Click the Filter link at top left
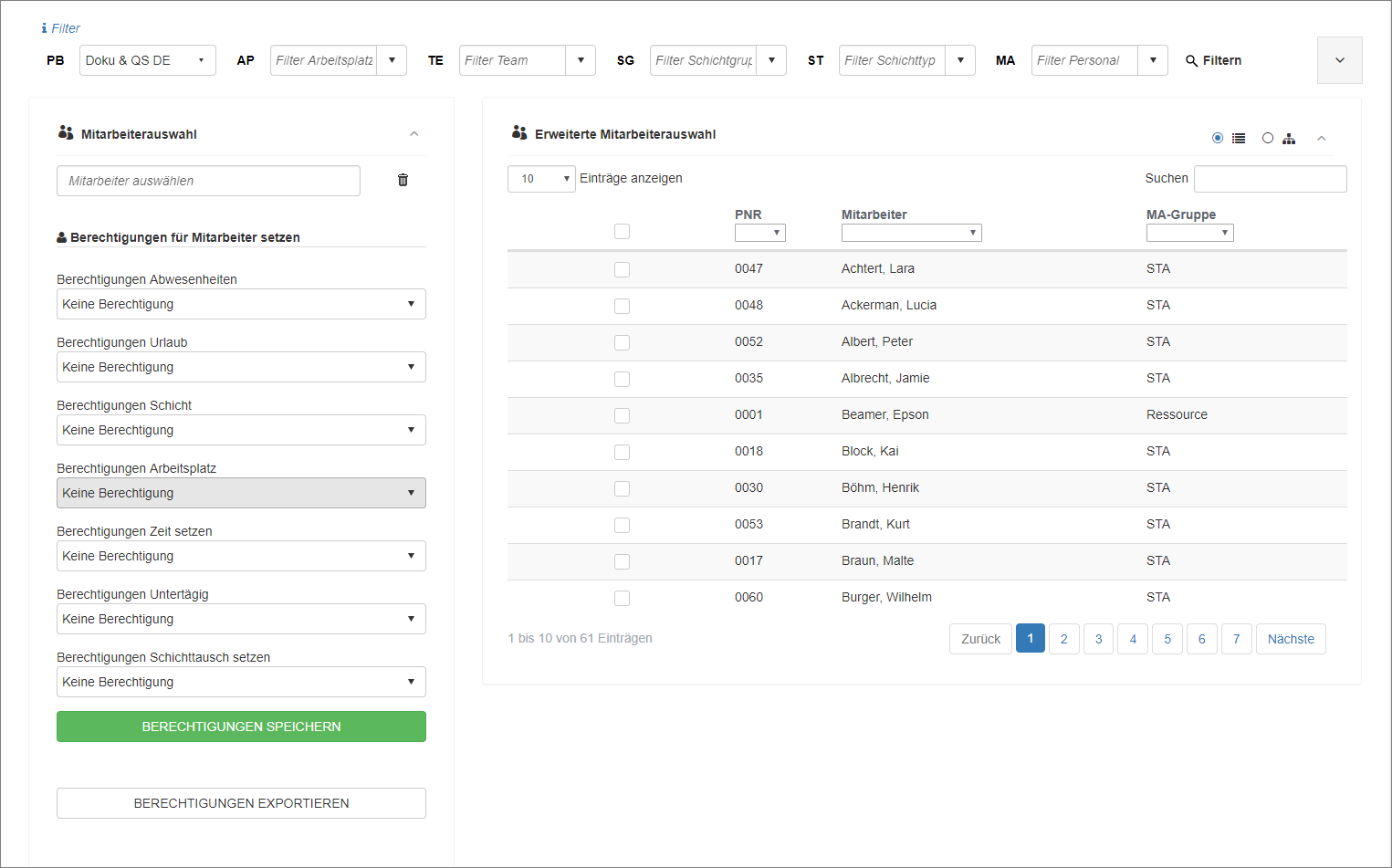The width and height of the screenshot is (1392, 868). (66, 28)
